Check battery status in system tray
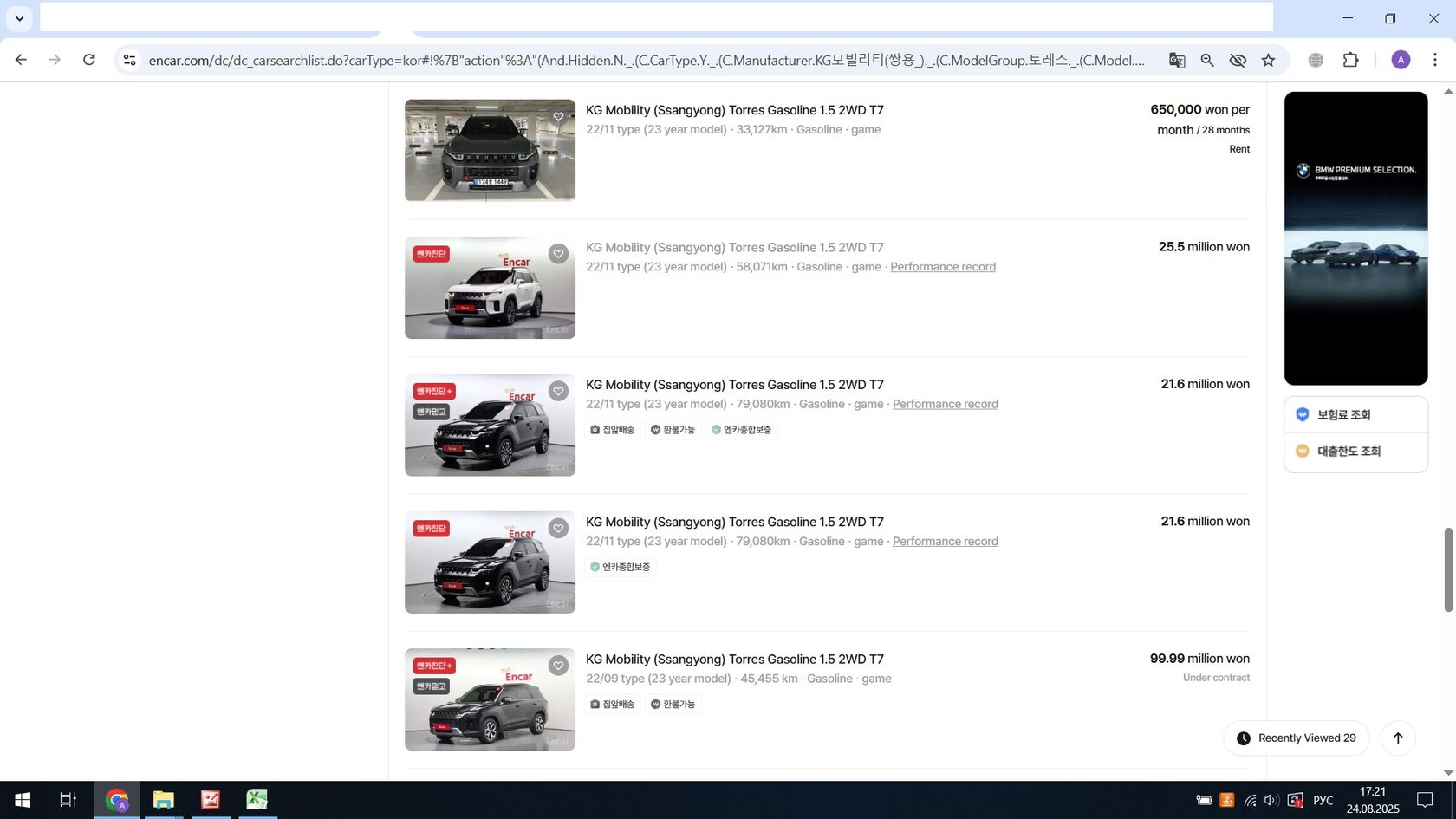1456x819 pixels. 1204,800
